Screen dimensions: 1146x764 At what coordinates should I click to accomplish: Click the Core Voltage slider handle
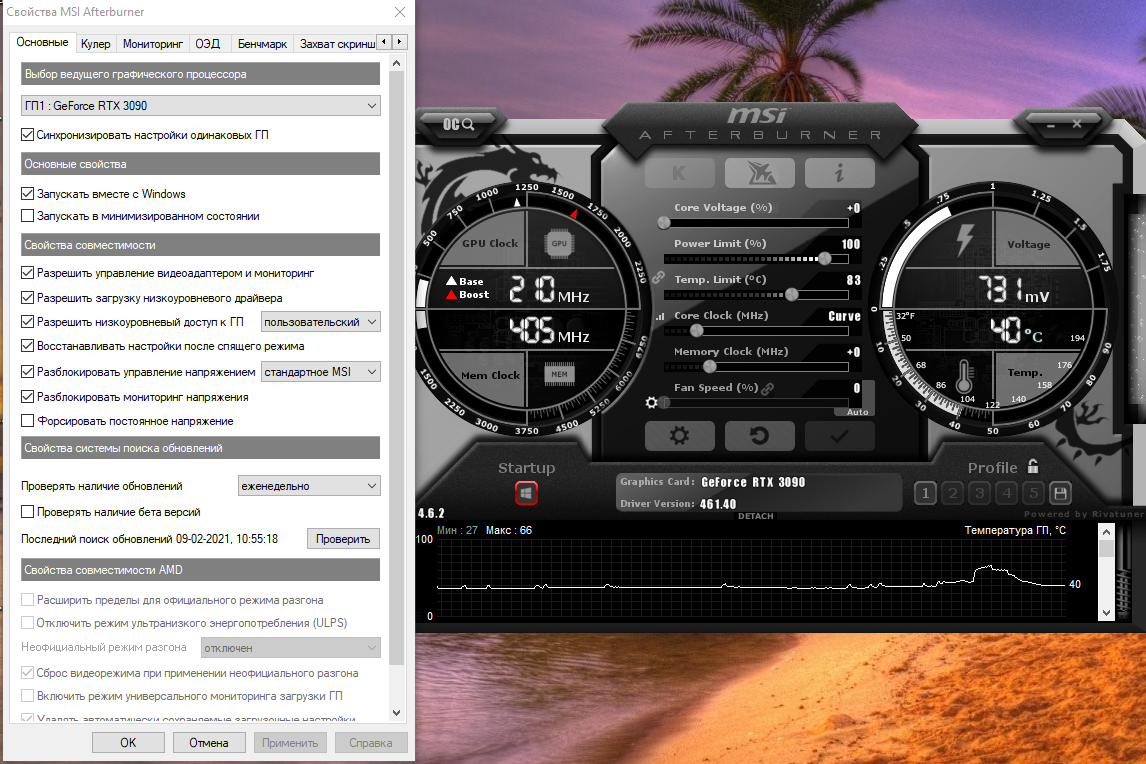[x=664, y=222]
